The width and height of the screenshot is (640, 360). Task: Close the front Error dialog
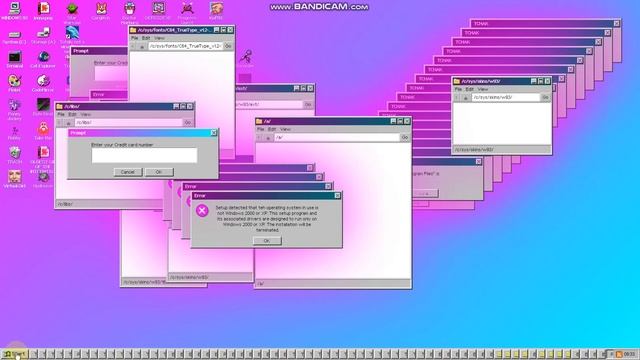pos(337,196)
